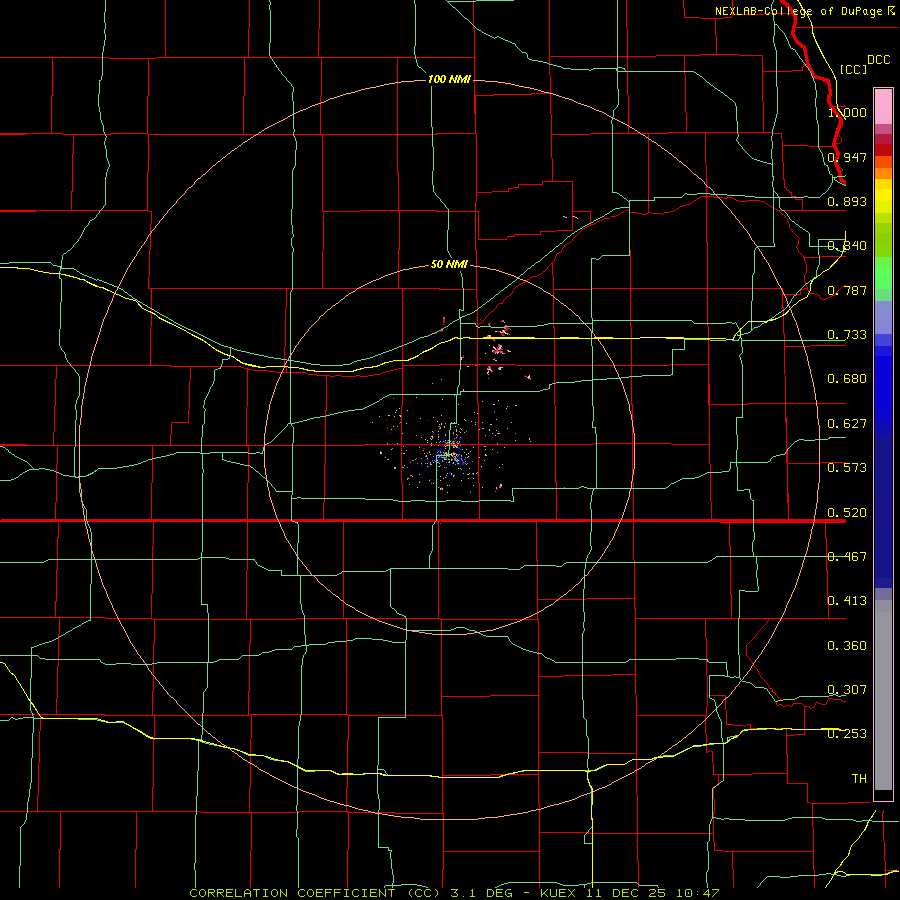The height and width of the screenshot is (900, 900).
Task: Click the 3.1 DEG elevation text
Action: click(x=481, y=893)
